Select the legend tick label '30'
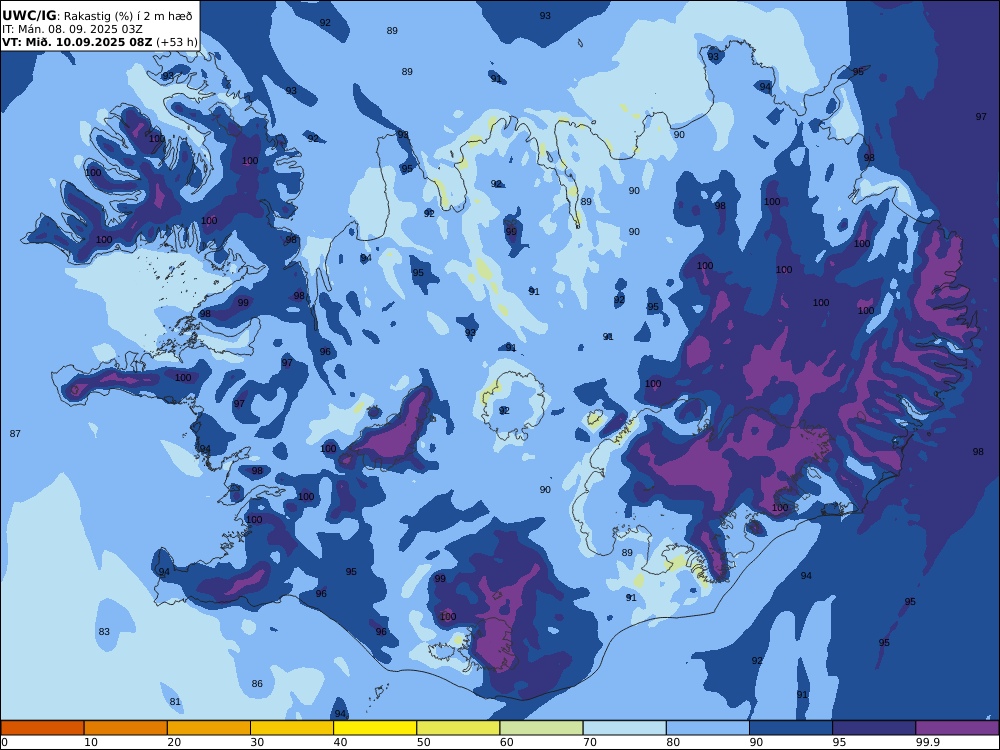This screenshot has height=750, width=1000. pyautogui.click(x=257, y=742)
